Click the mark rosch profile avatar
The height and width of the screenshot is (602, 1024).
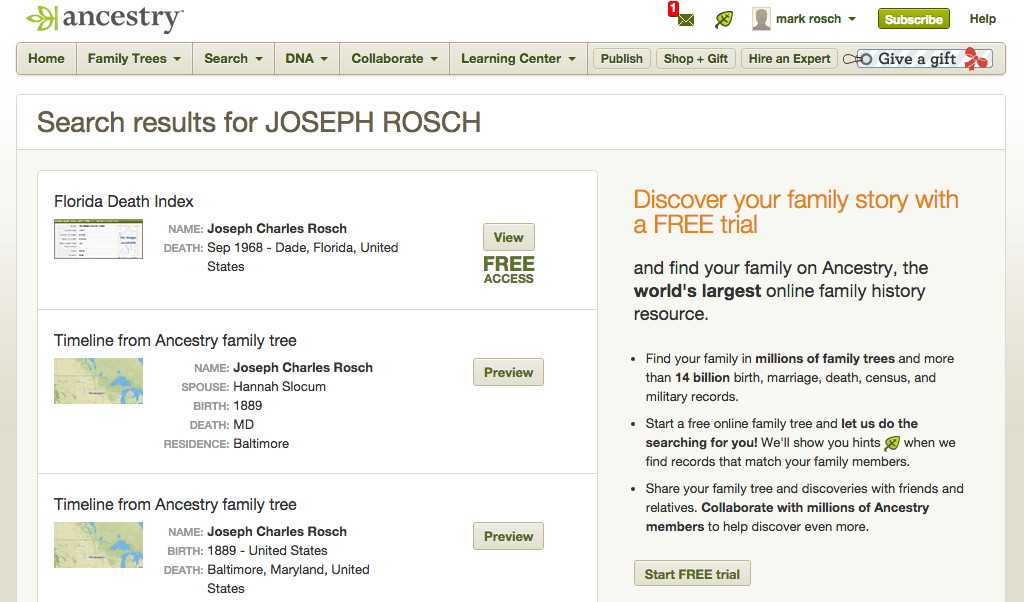[761, 19]
